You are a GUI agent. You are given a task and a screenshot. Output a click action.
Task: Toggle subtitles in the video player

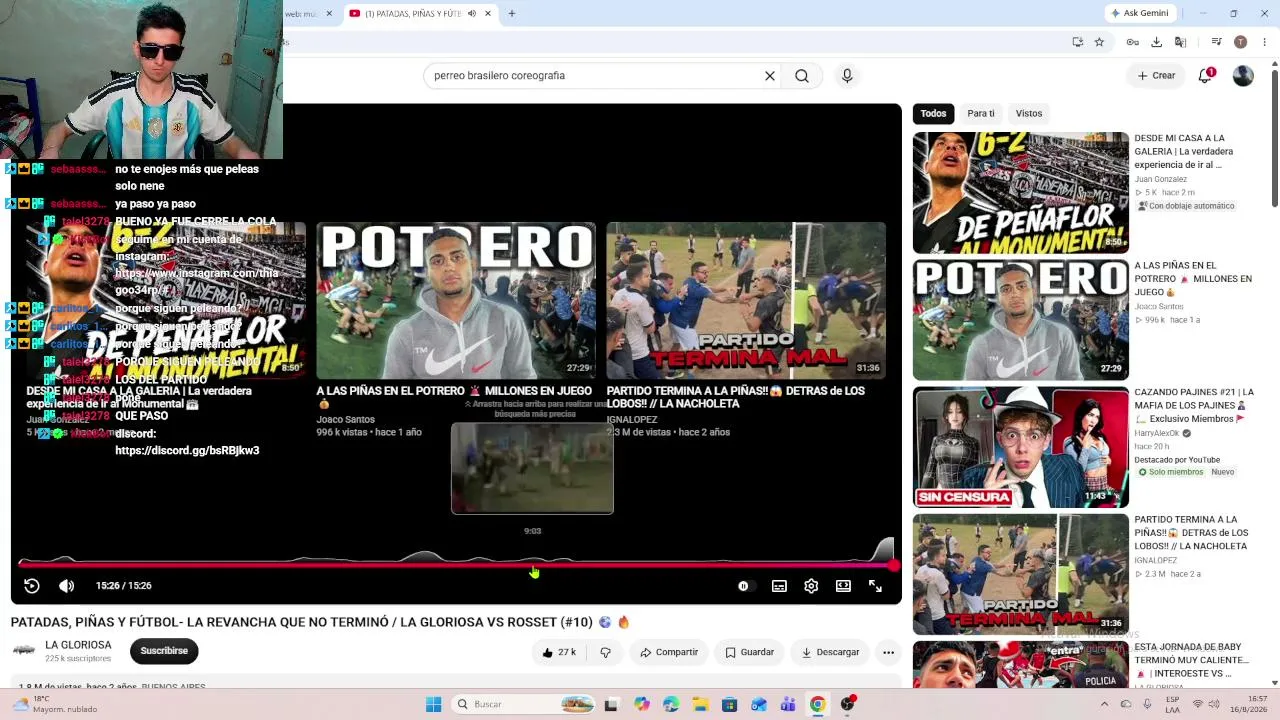tap(779, 586)
